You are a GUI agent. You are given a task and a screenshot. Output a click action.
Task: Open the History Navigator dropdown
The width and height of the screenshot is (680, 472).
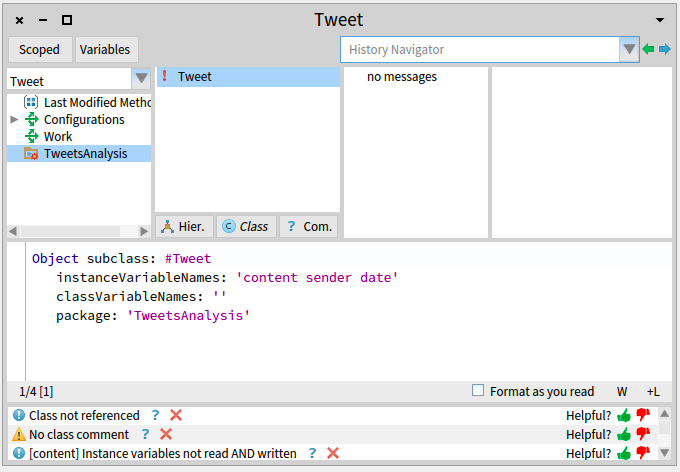click(629, 49)
